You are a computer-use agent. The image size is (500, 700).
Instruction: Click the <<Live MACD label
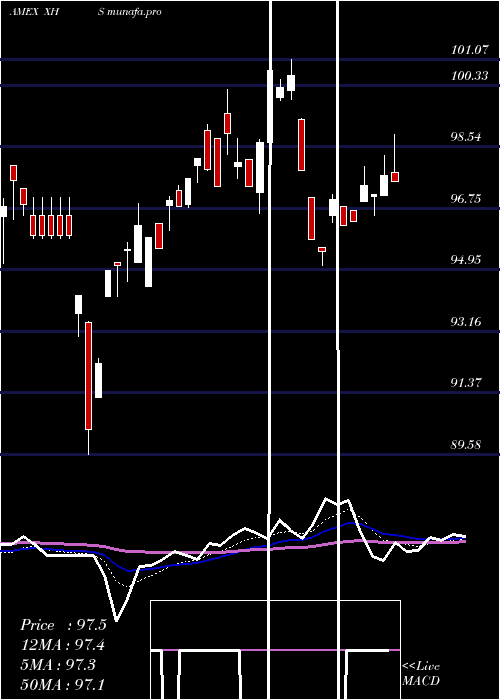[x=421, y=673]
